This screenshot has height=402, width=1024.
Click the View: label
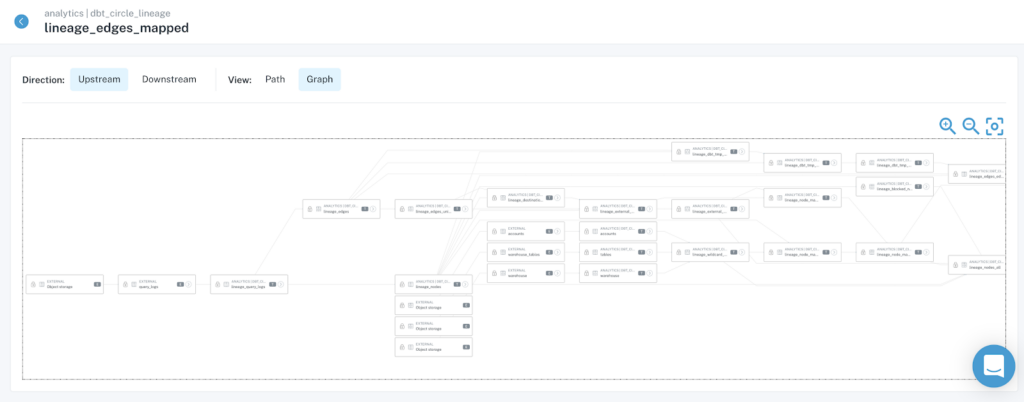240,80
